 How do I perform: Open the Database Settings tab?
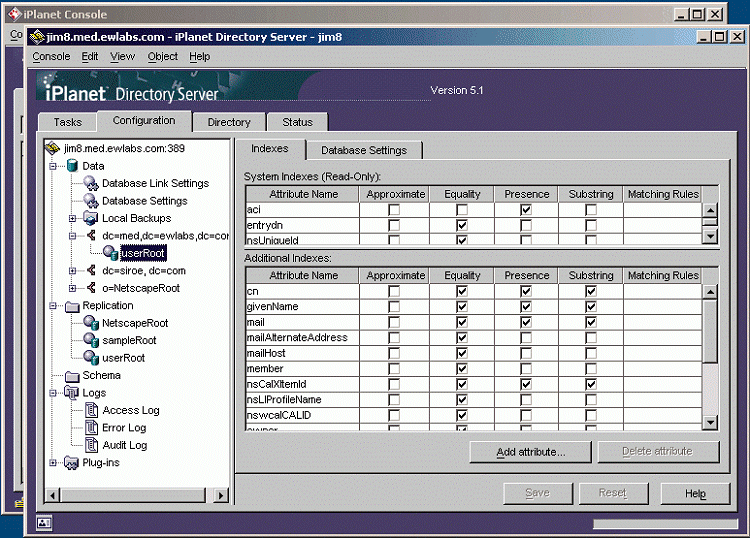pyautogui.click(x=364, y=150)
